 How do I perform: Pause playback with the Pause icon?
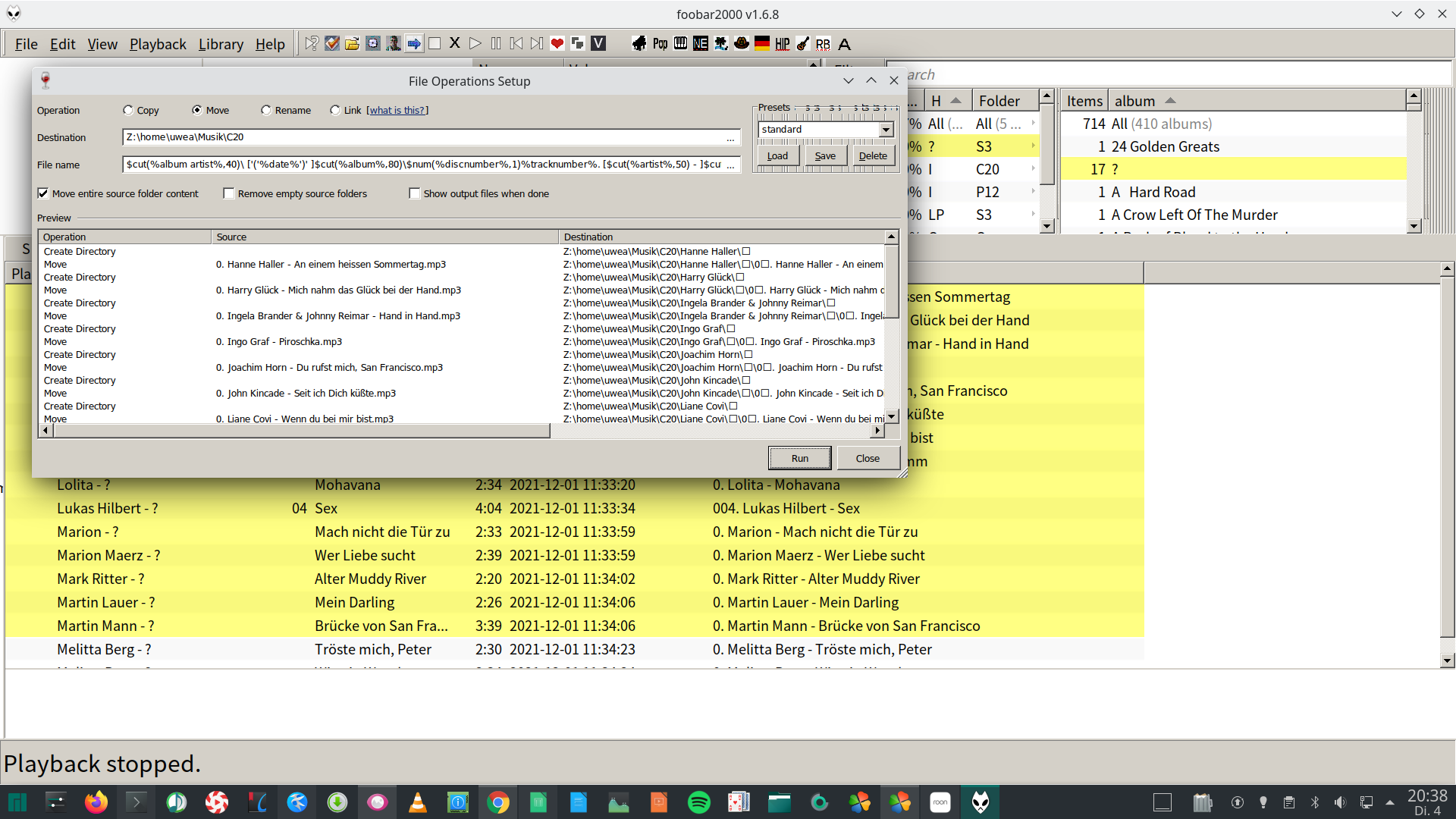pyautogui.click(x=496, y=43)
